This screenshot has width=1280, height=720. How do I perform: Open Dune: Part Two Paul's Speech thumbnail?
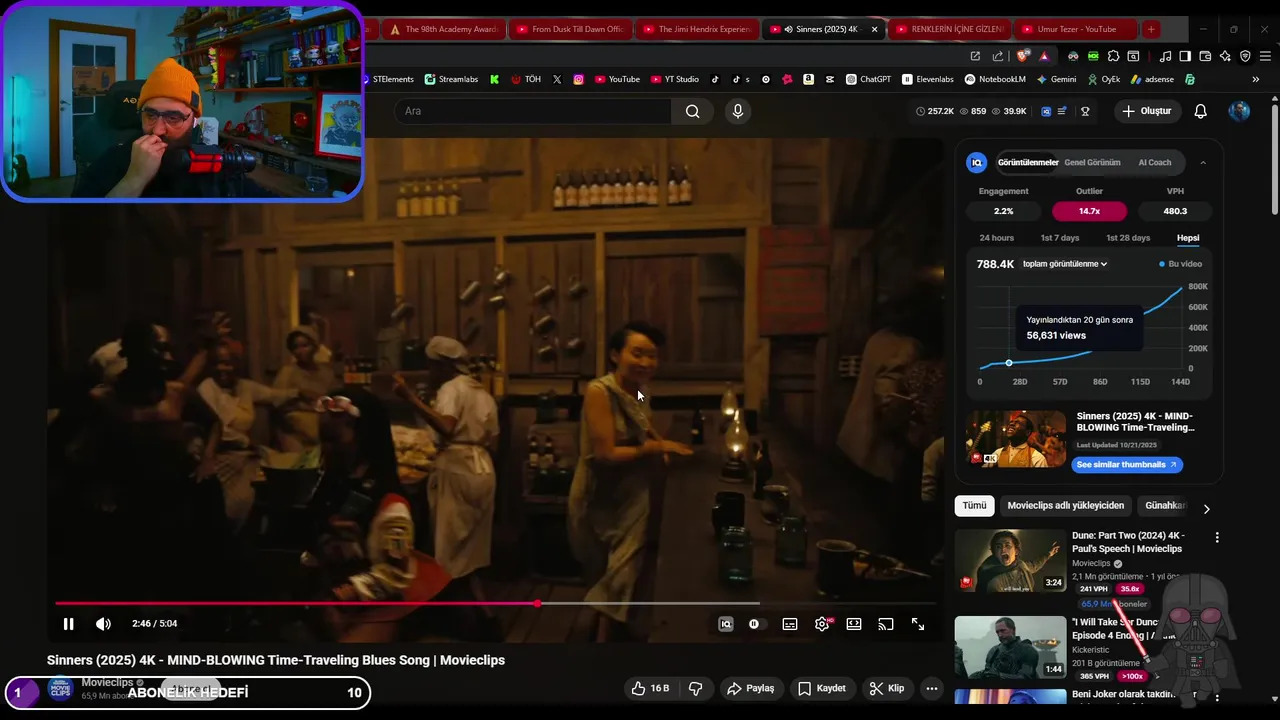click(x=1010, y=560)
